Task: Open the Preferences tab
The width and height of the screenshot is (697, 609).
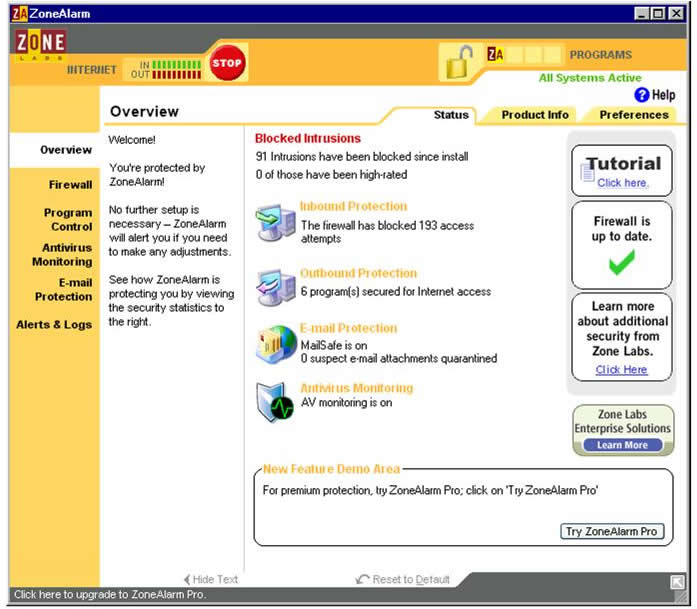Action: pos(634,115)
